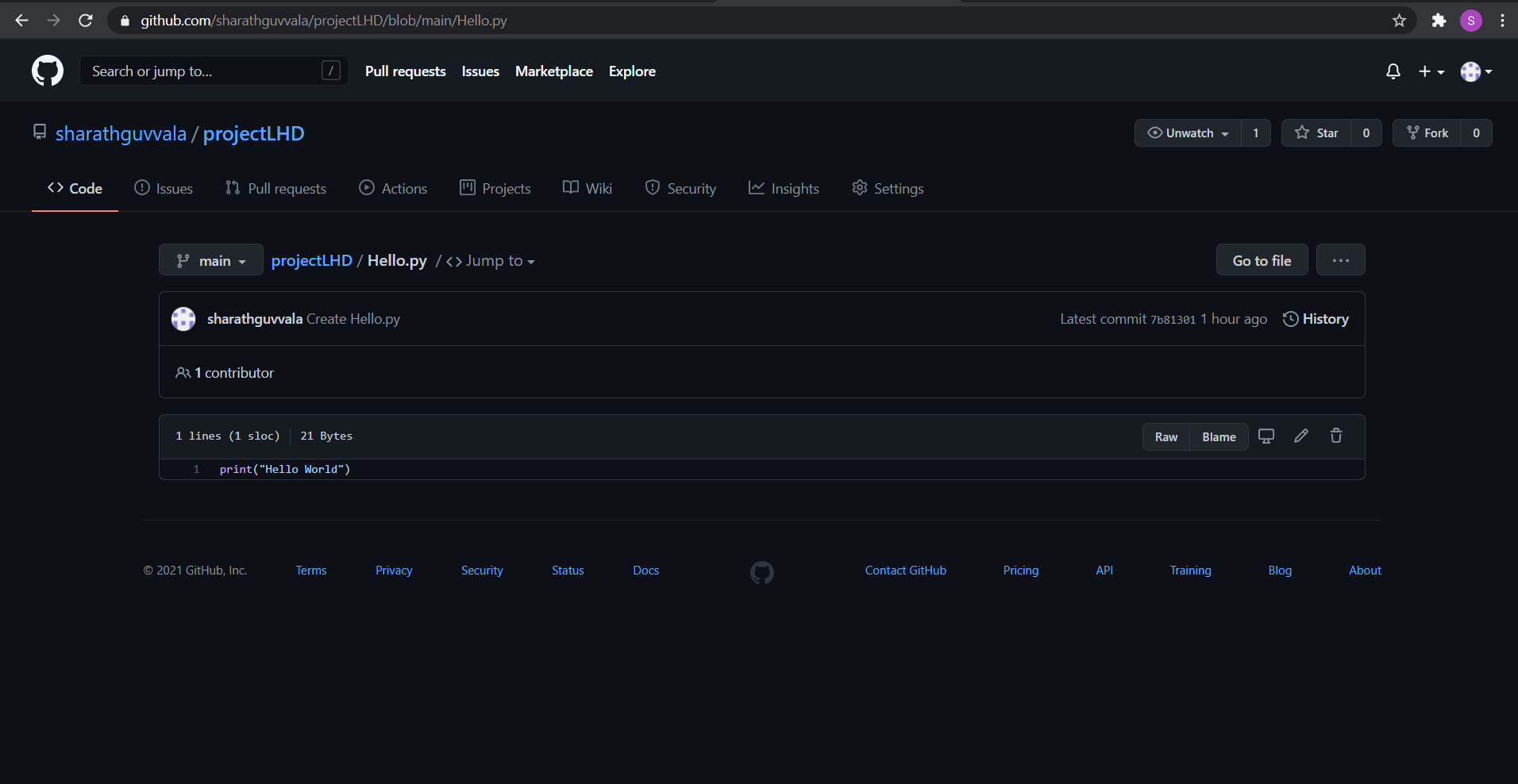The image size is (1518, 784).
Task: Edit Hello.py with the pencil icon
Action: [1301, 436]
